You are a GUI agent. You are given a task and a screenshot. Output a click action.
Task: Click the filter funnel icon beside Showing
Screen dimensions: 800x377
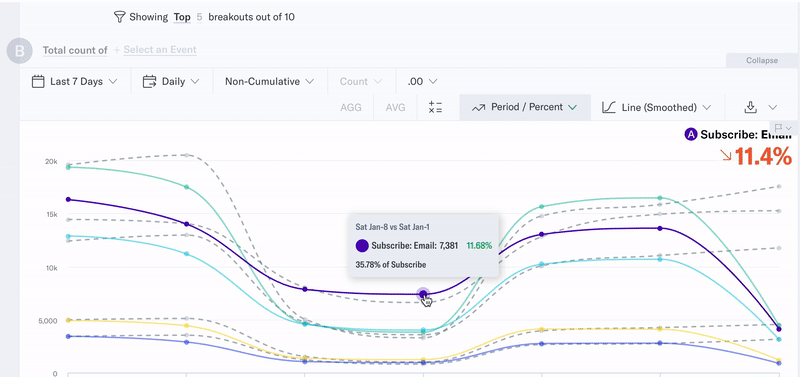pyautogui.click(x=119, y=17)
